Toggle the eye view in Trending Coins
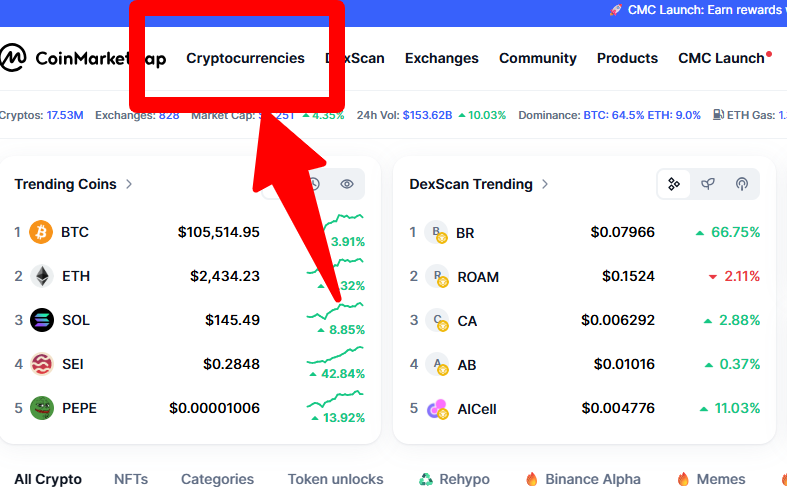The width and height of the screenshot is (787, 498). pyautogui.click(x=347, y=184)
